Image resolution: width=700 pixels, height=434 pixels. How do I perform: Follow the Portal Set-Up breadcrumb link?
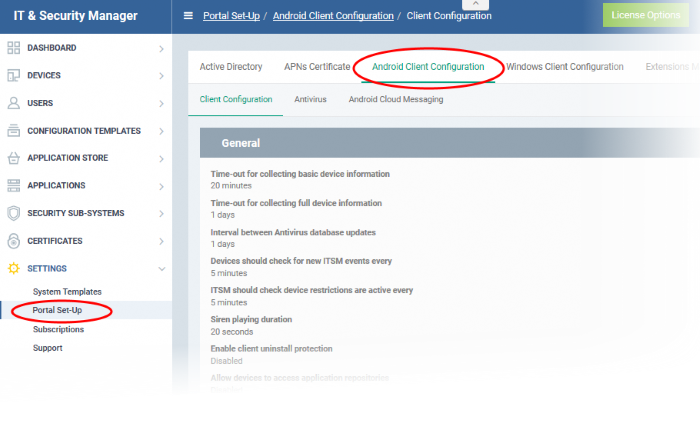231,16
